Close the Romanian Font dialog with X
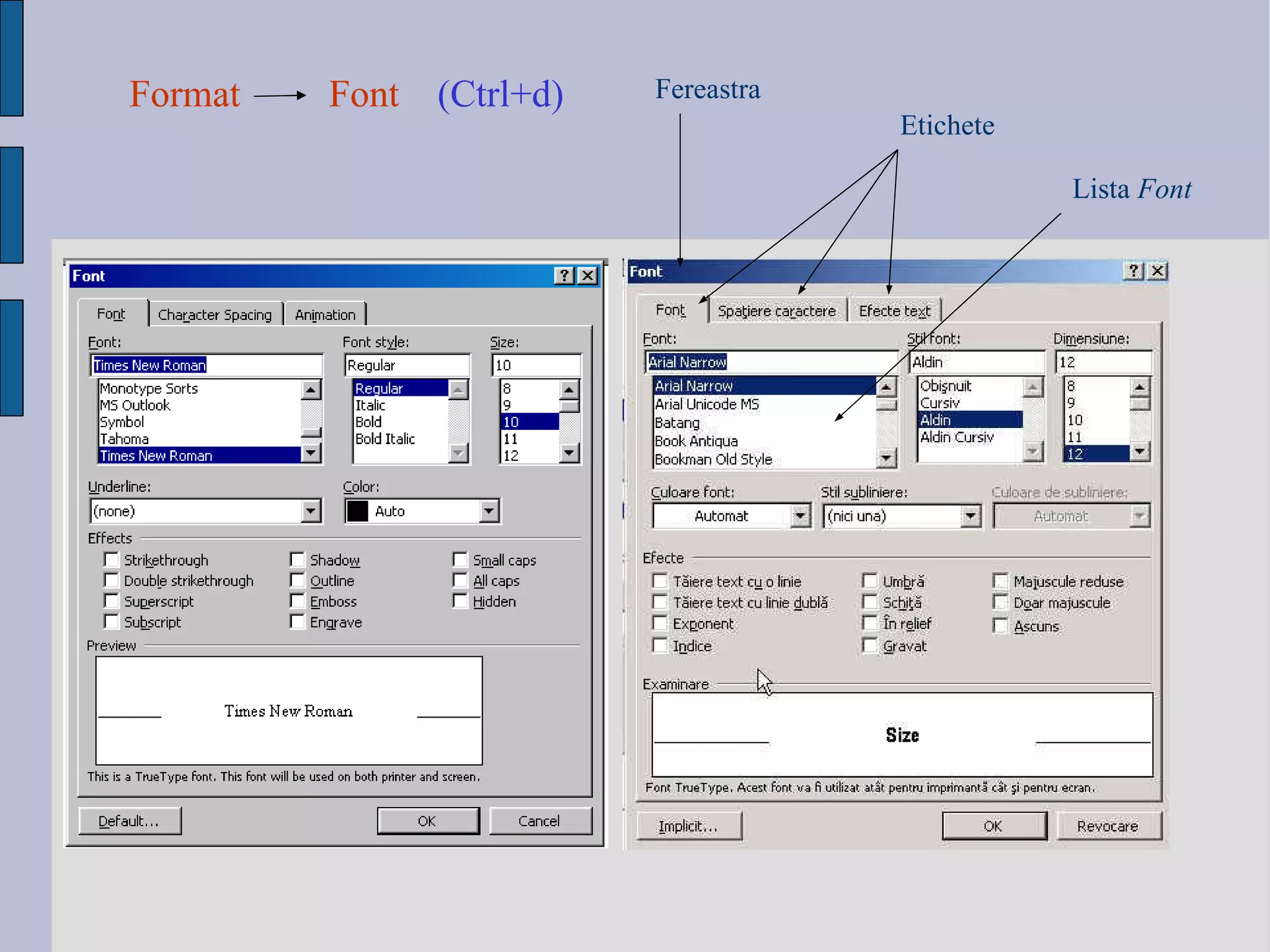The image size is (1270, 952). coord(1157,271)
